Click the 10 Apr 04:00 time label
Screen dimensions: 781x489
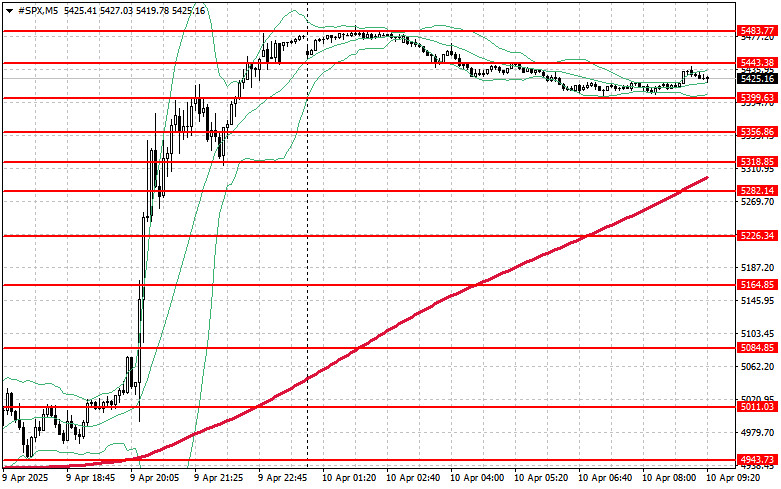tap(477, 478)
